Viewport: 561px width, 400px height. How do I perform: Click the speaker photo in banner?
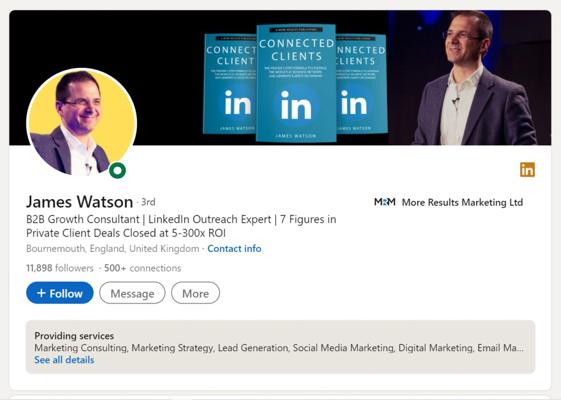pyautogui.click(x=469, y=78)
